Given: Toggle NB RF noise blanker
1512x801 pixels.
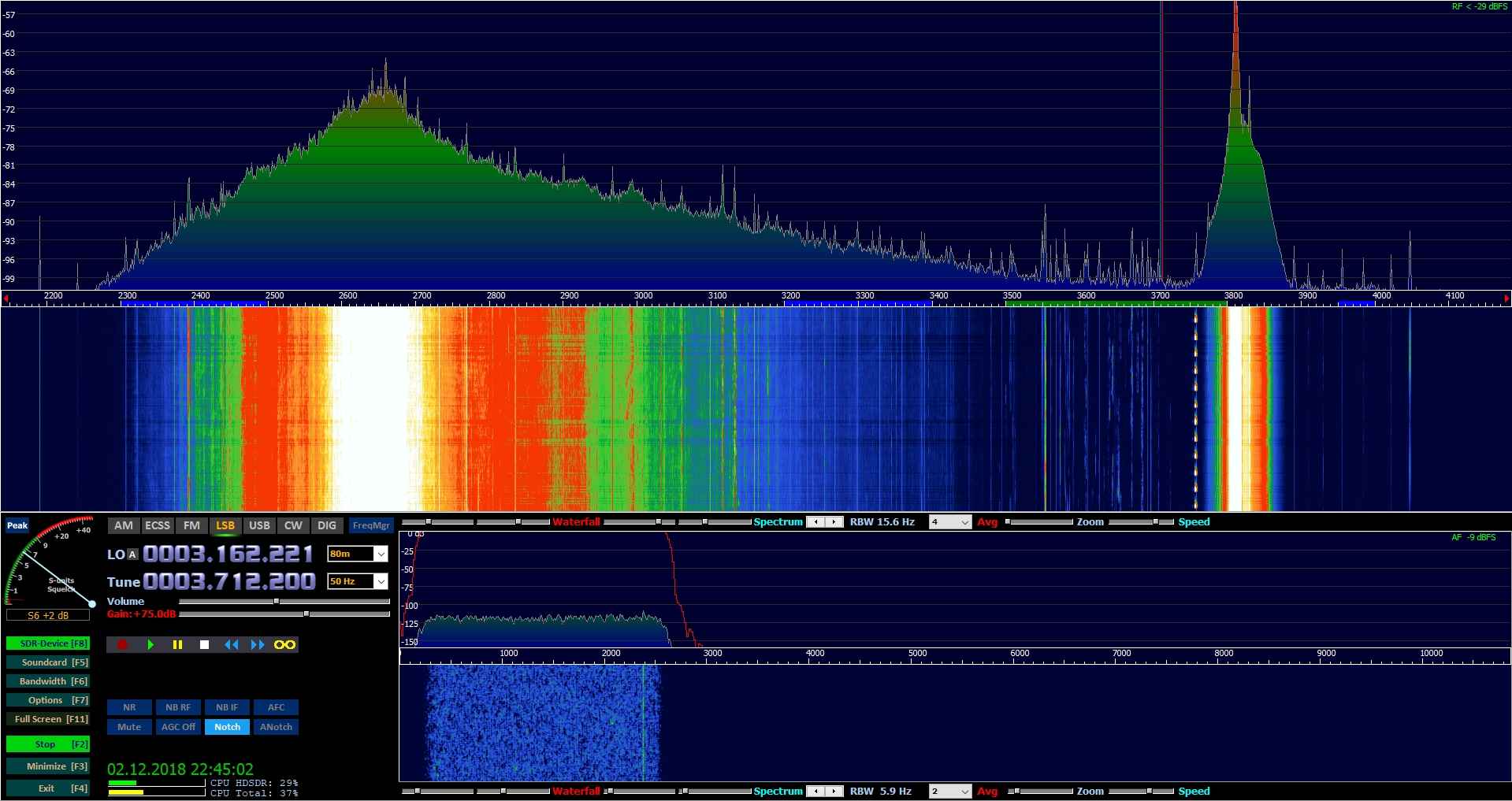Looking at the screenshot, I should (x=178, y=707).
